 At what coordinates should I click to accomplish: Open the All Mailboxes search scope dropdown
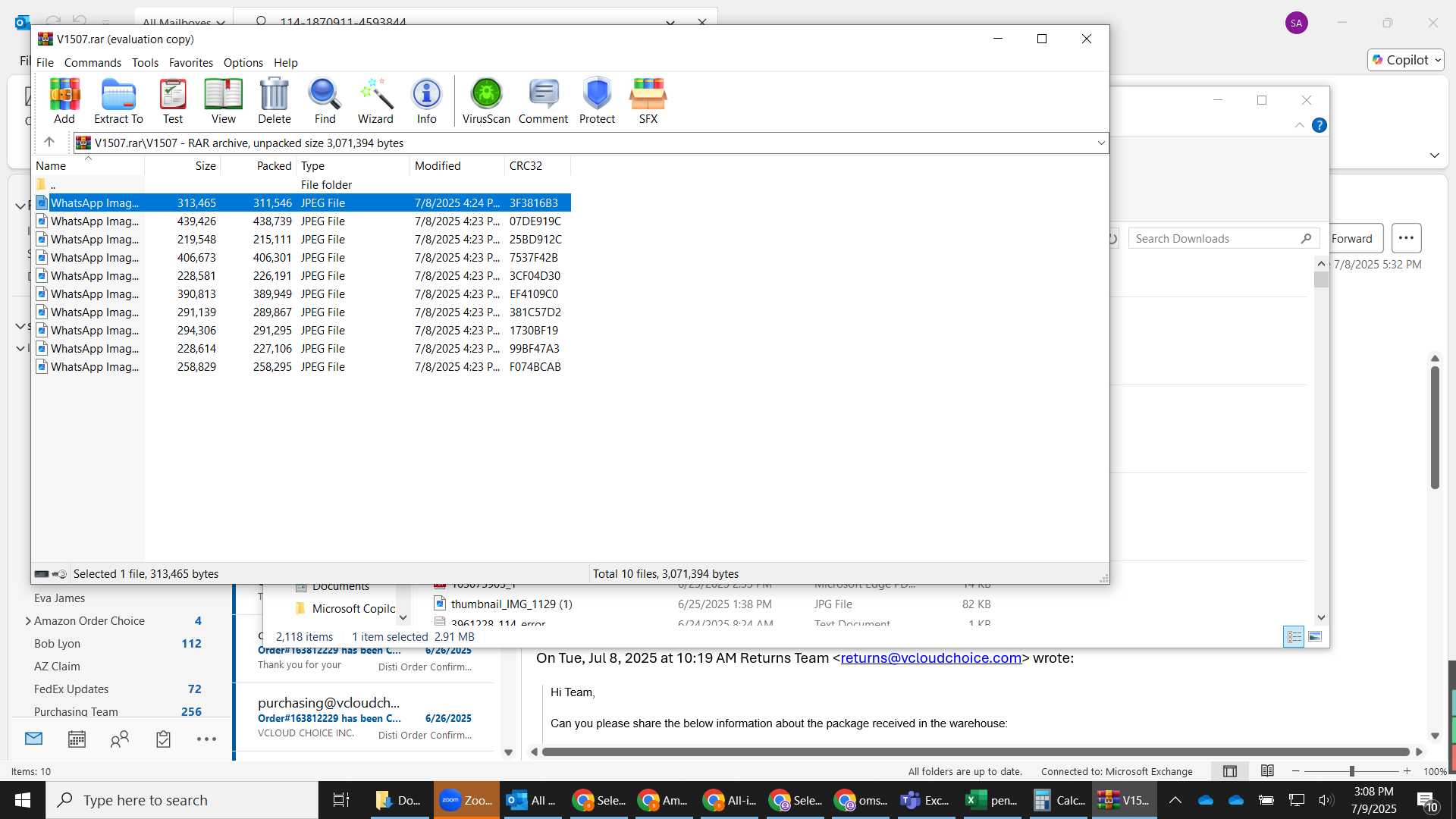click(x=184, y=22)
